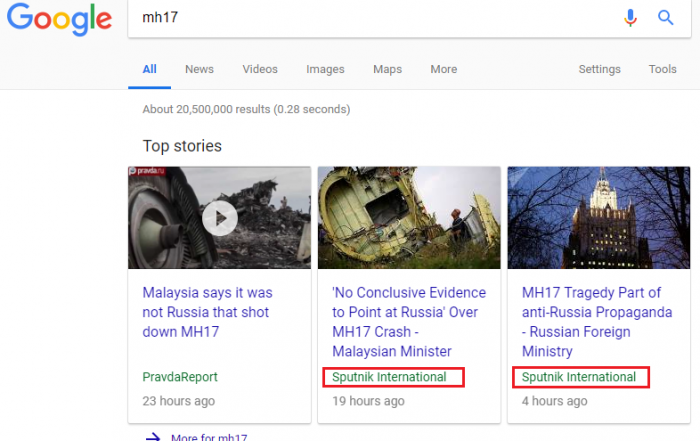Click the '19 hours ago' timestamp
The image size is (700, 441).
point(368,401)
